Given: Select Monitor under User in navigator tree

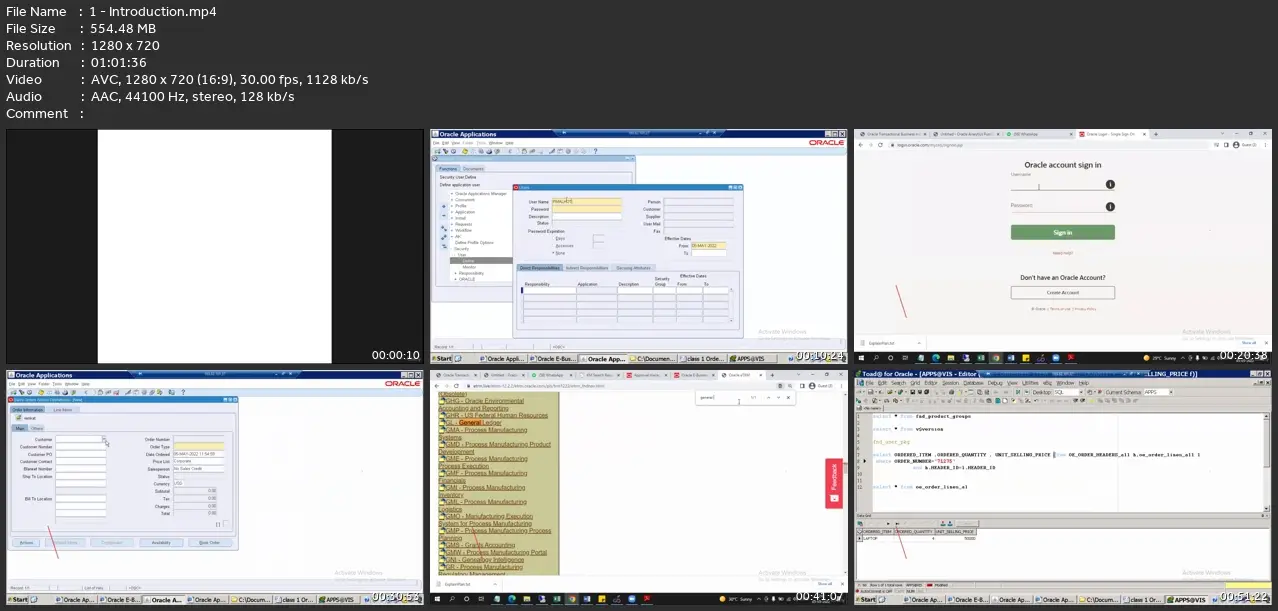Looking at the screenshot, I should pos(468,267).
